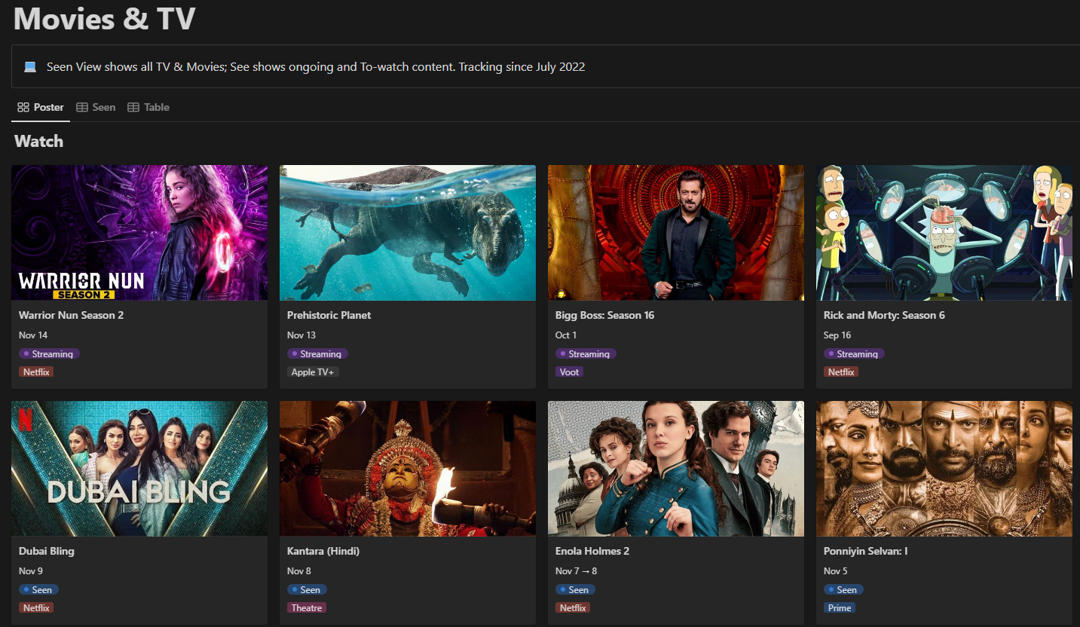Click the Nov 9 date text

click(x=30, y=571)
